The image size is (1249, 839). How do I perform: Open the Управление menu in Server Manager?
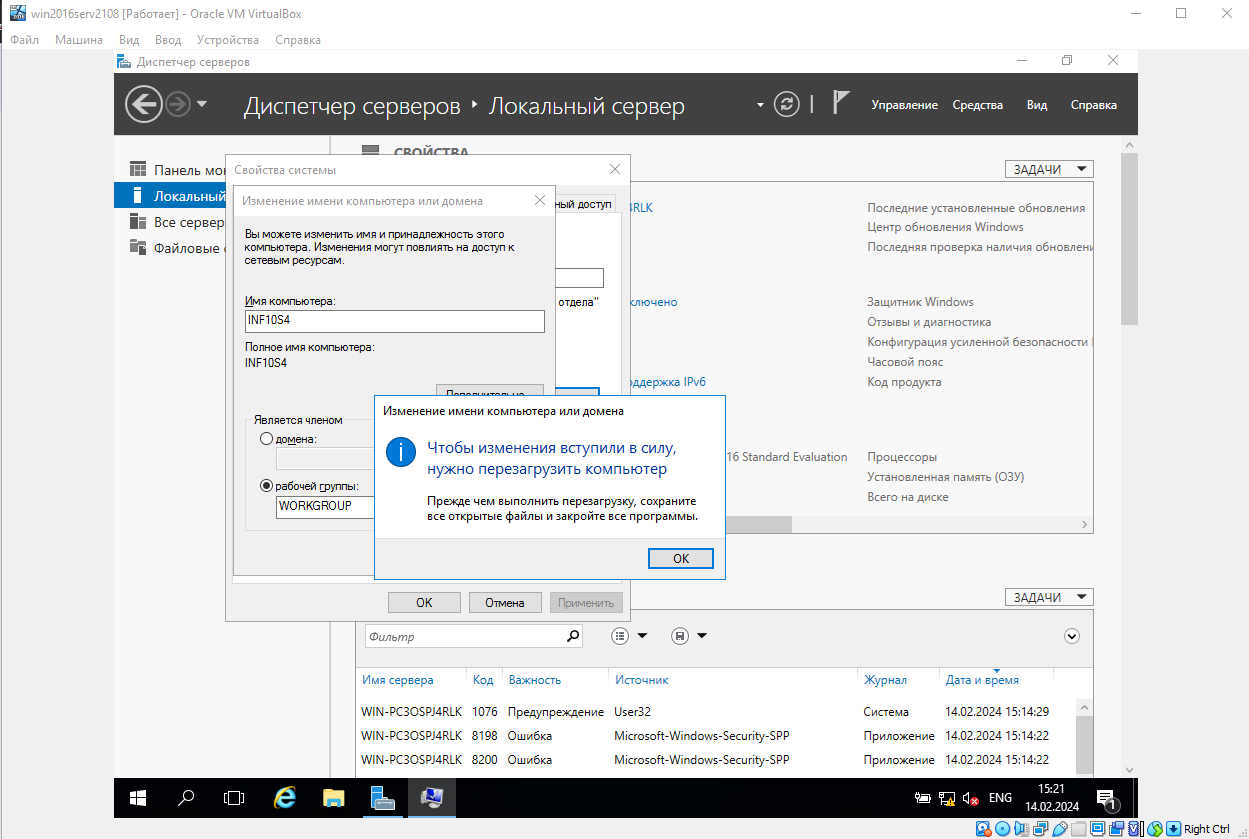[904, 105]
